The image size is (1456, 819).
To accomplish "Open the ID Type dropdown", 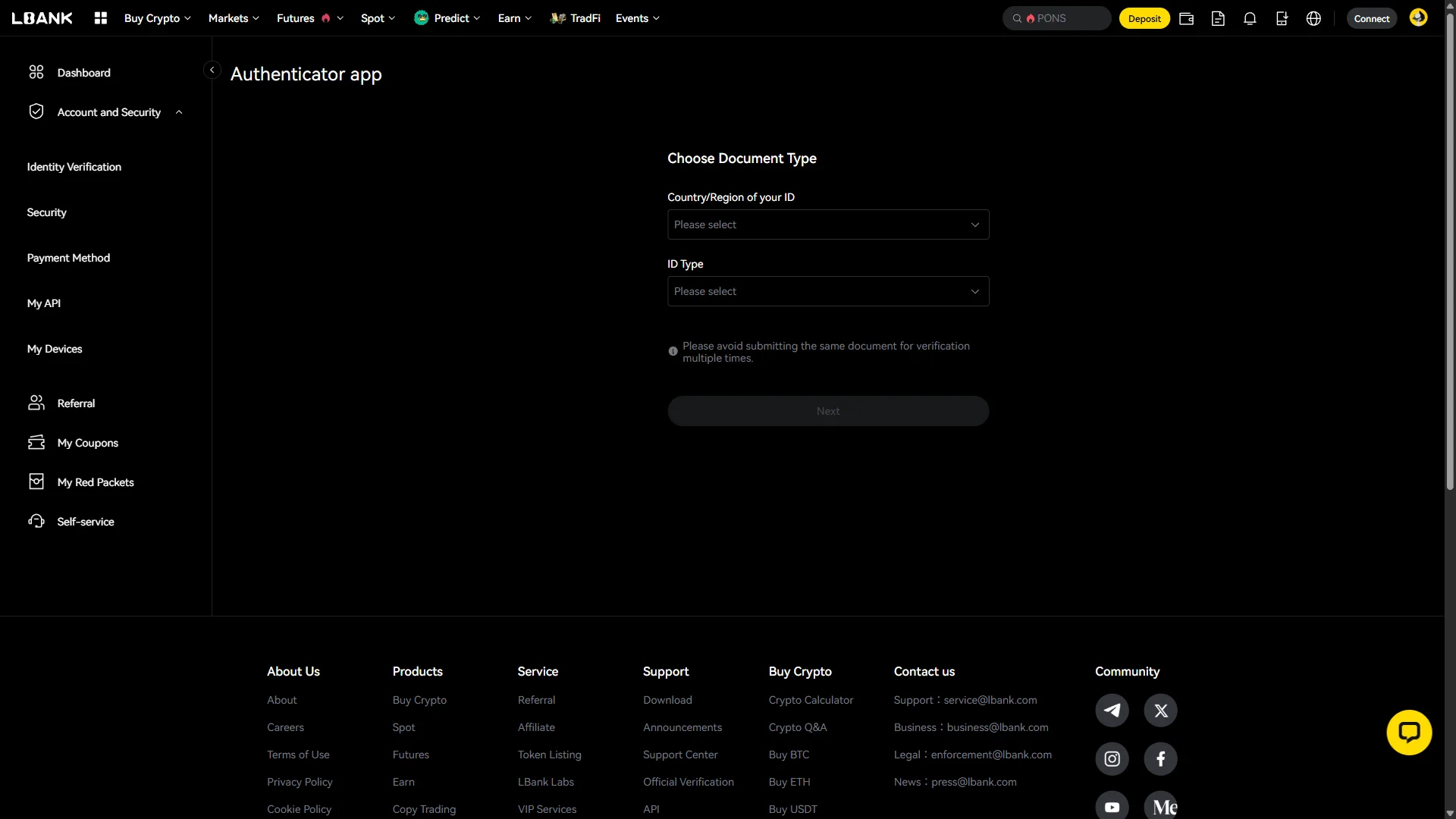I will 828,291.
